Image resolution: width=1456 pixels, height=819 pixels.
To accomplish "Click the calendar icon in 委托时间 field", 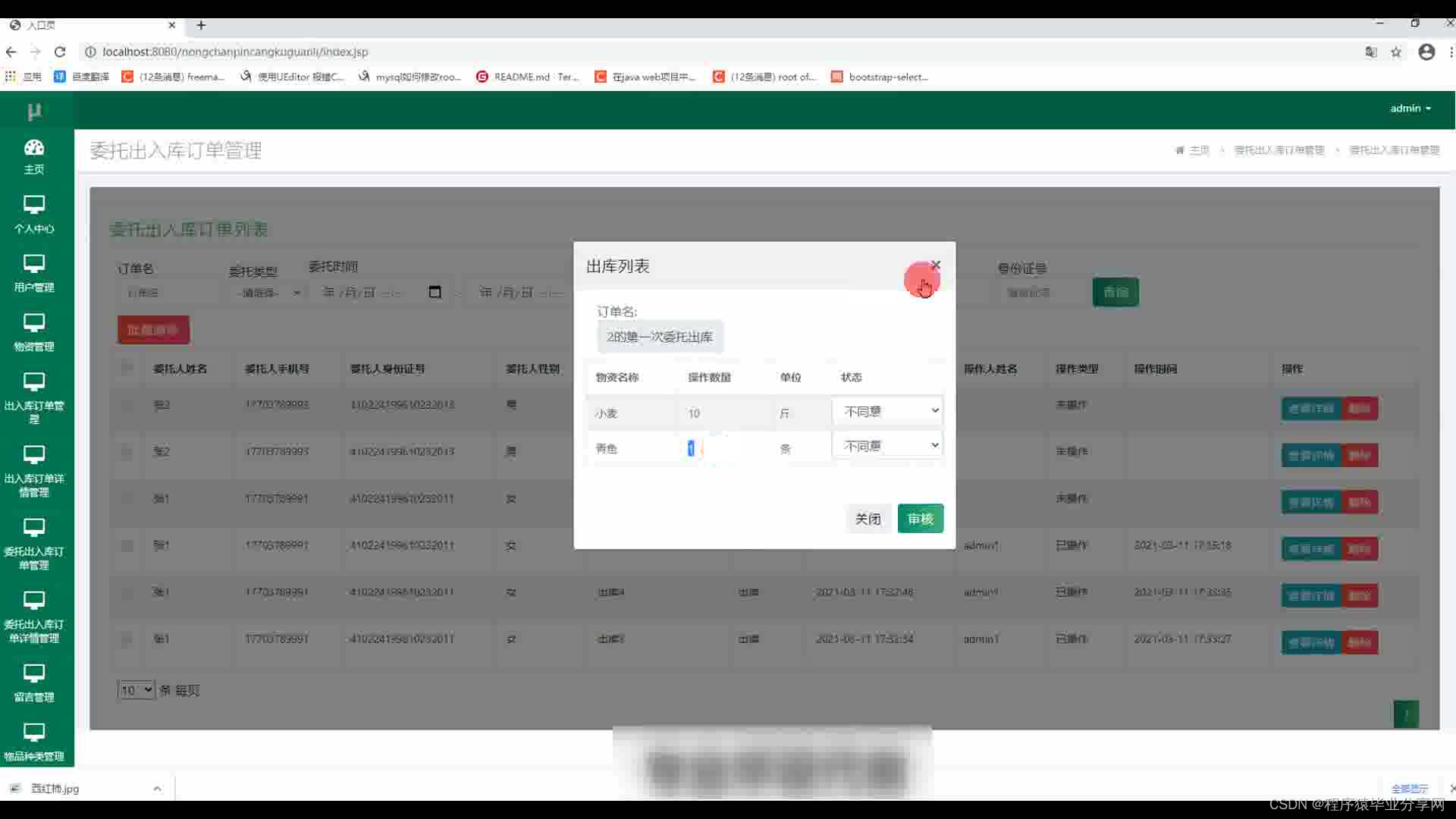I will click(x=435, y=292).
